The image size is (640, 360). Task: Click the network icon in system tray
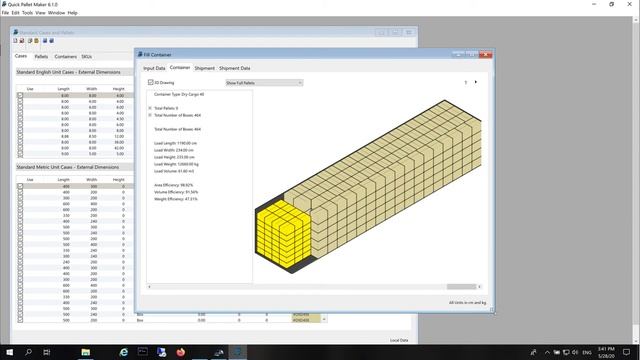coord(566,352)
